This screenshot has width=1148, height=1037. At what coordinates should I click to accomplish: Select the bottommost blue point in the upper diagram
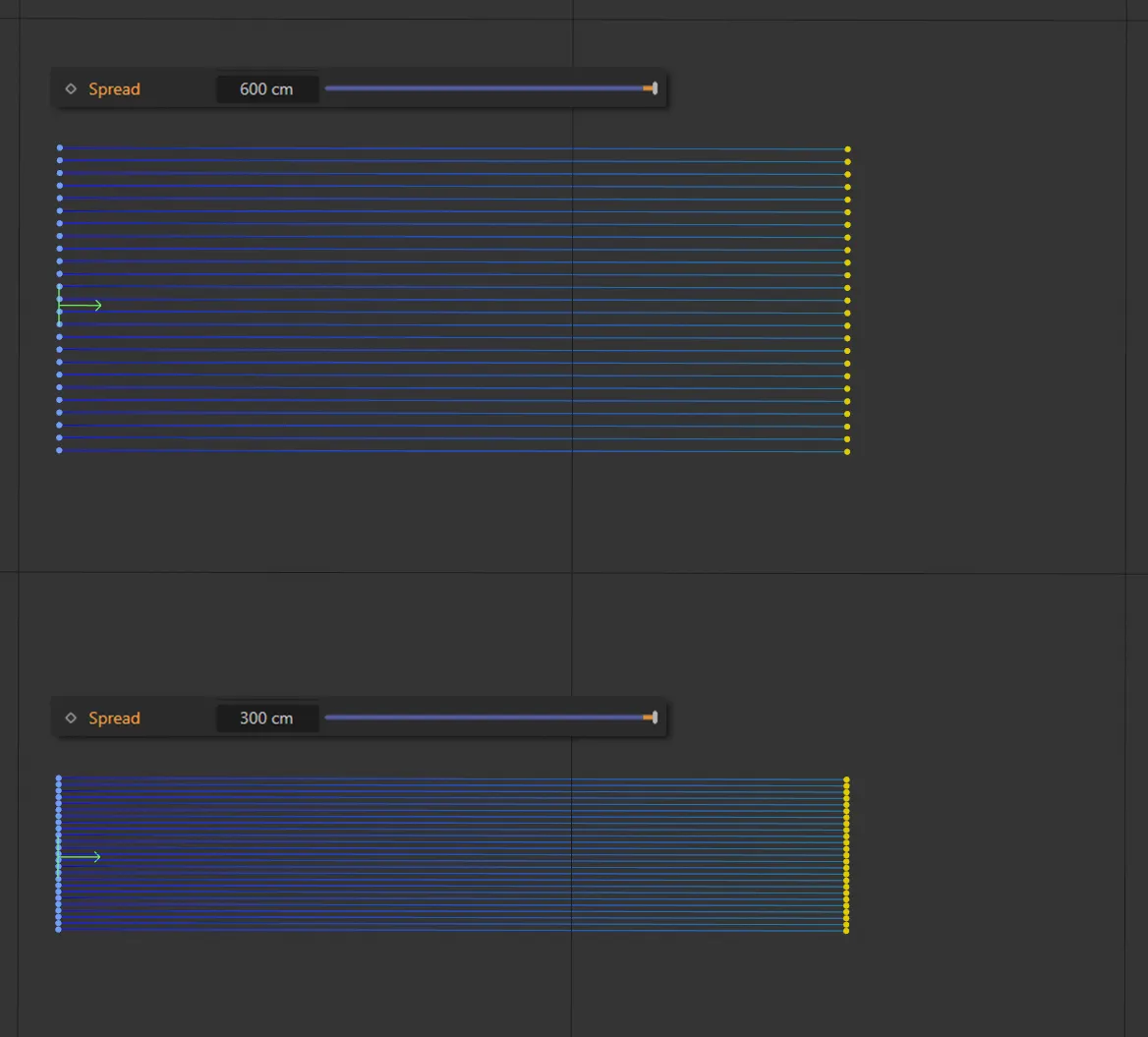[x=60, y=450]
